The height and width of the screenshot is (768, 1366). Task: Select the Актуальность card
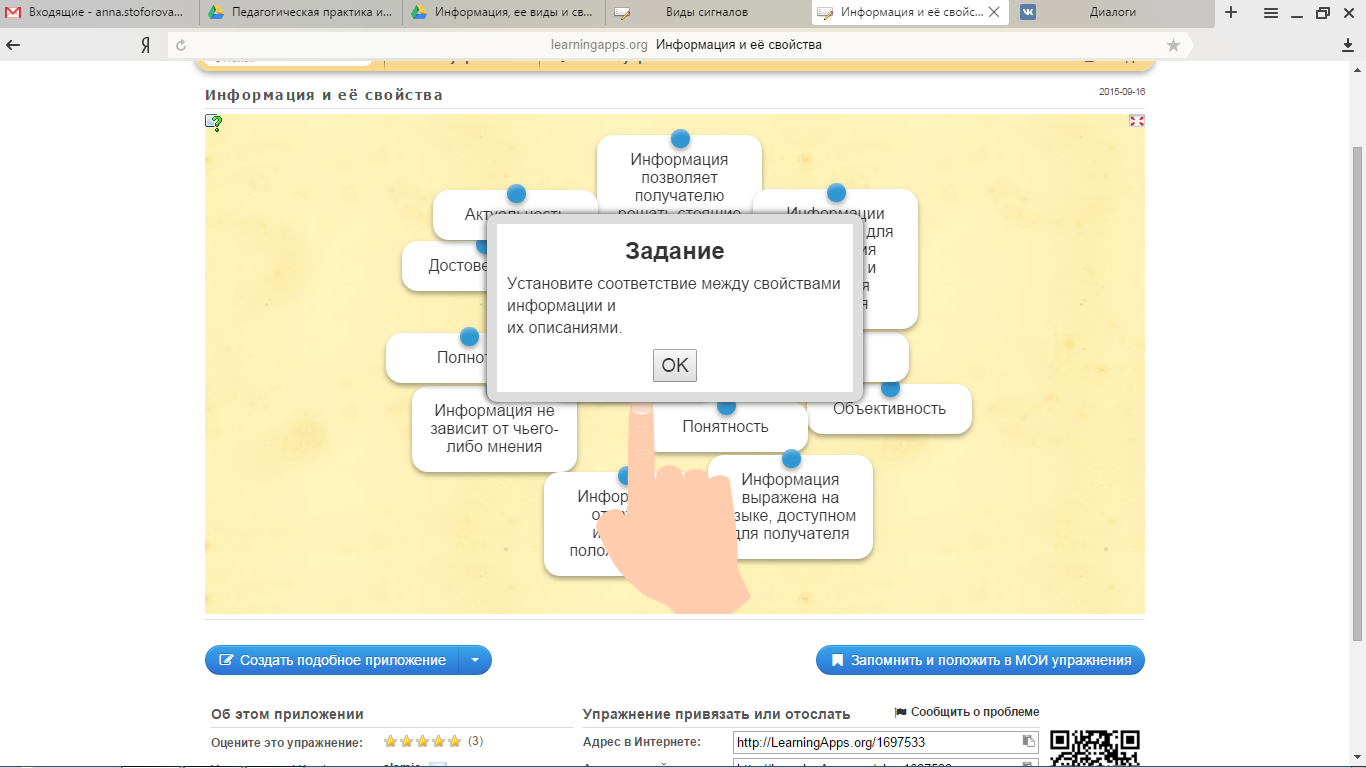point(516,214)
